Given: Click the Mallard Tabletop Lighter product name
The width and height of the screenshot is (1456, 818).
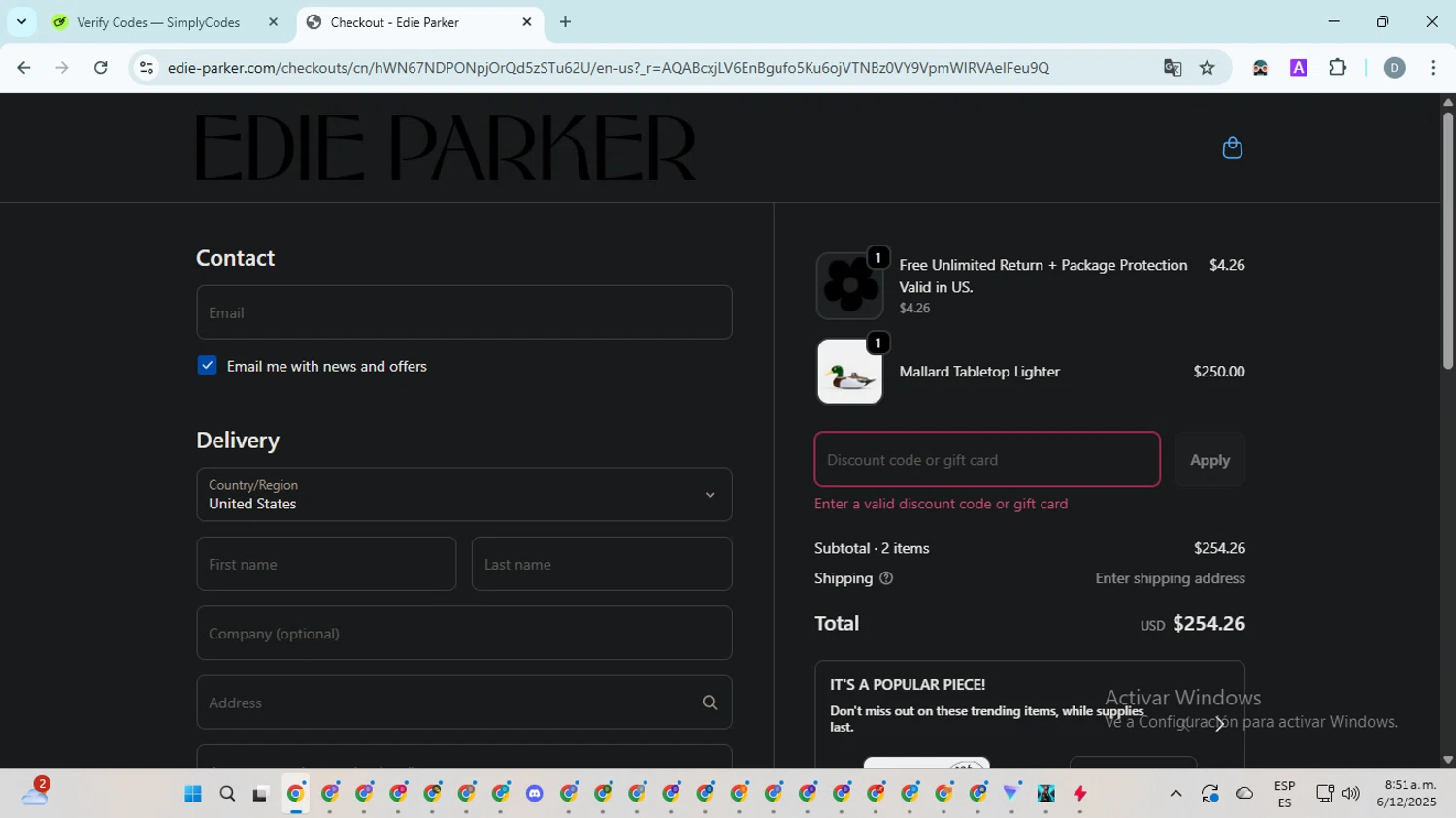Looking at the screenshot, I should (x=979, y=372).
